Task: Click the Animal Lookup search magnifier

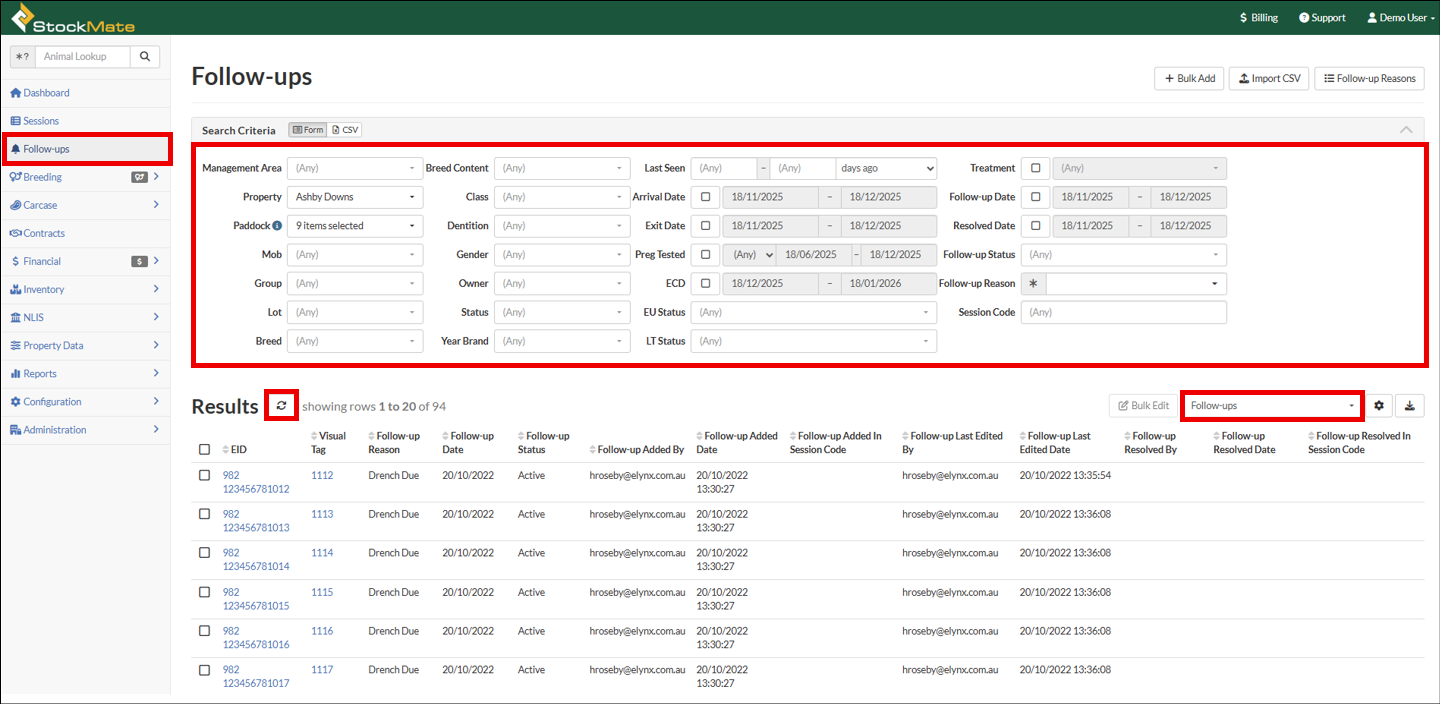Action: coord(145,57)
